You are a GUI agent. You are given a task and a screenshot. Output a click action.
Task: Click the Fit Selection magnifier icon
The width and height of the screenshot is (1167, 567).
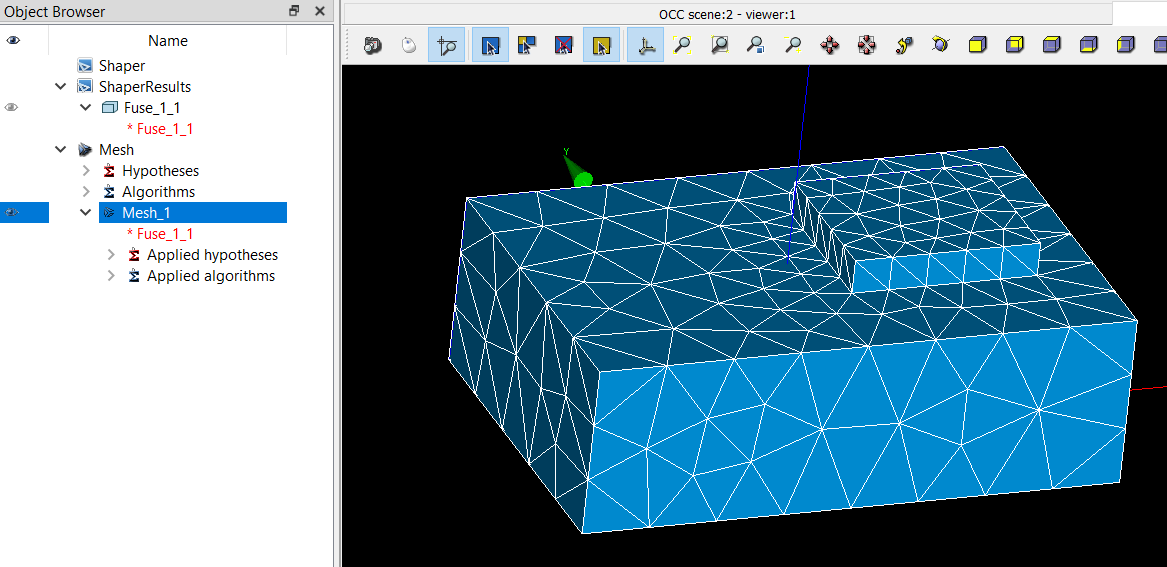point(756,45)
